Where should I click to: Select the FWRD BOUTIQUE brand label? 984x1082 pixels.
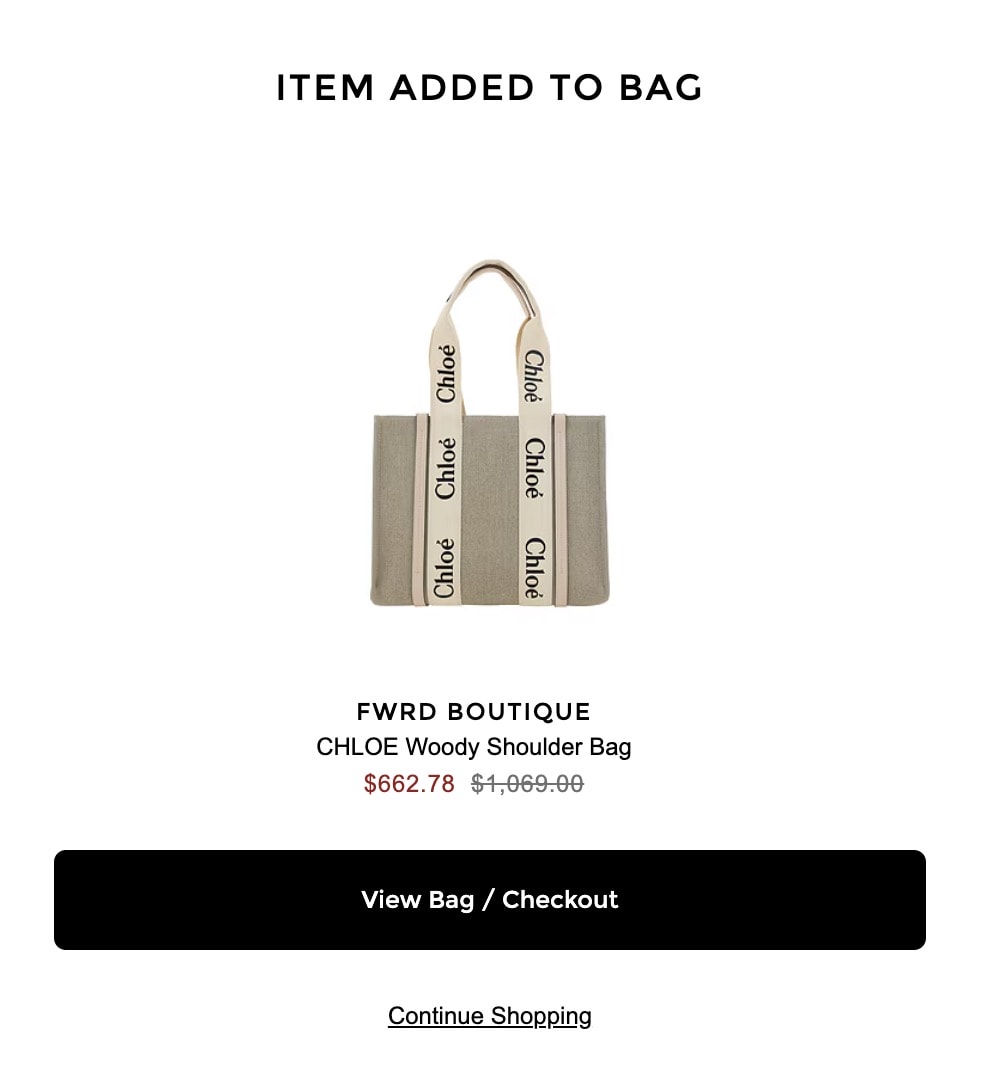(x=473, y=711)
